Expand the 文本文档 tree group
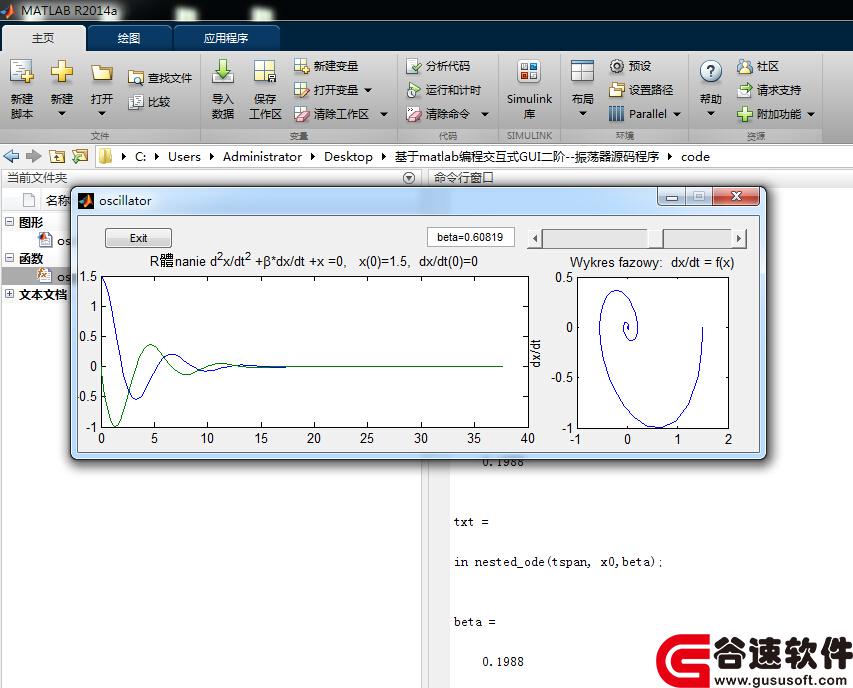The image size is (853, 688). 10,294
